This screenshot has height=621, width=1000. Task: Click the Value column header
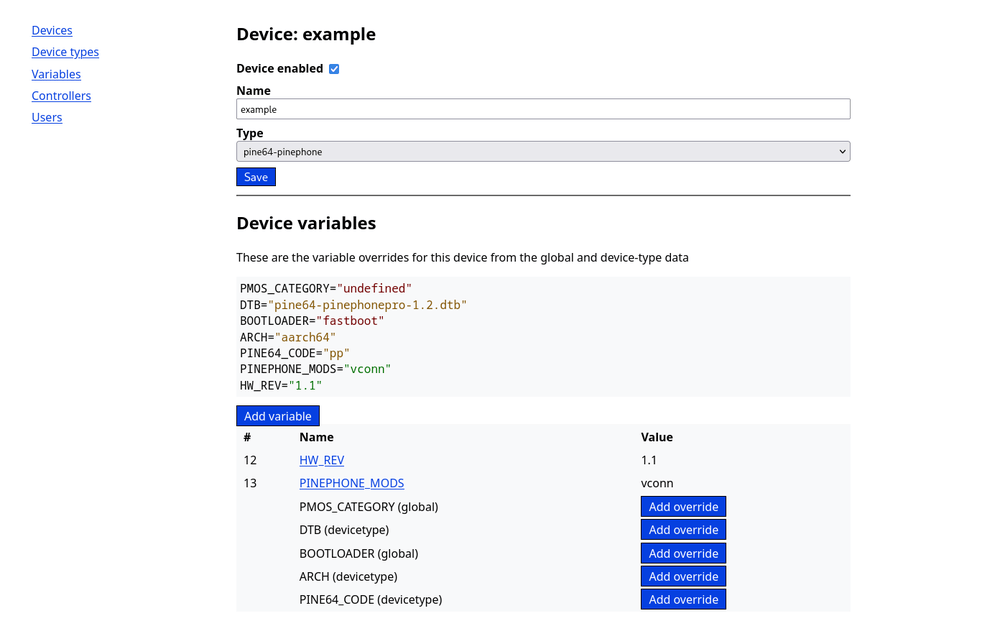tap(657, 437)
